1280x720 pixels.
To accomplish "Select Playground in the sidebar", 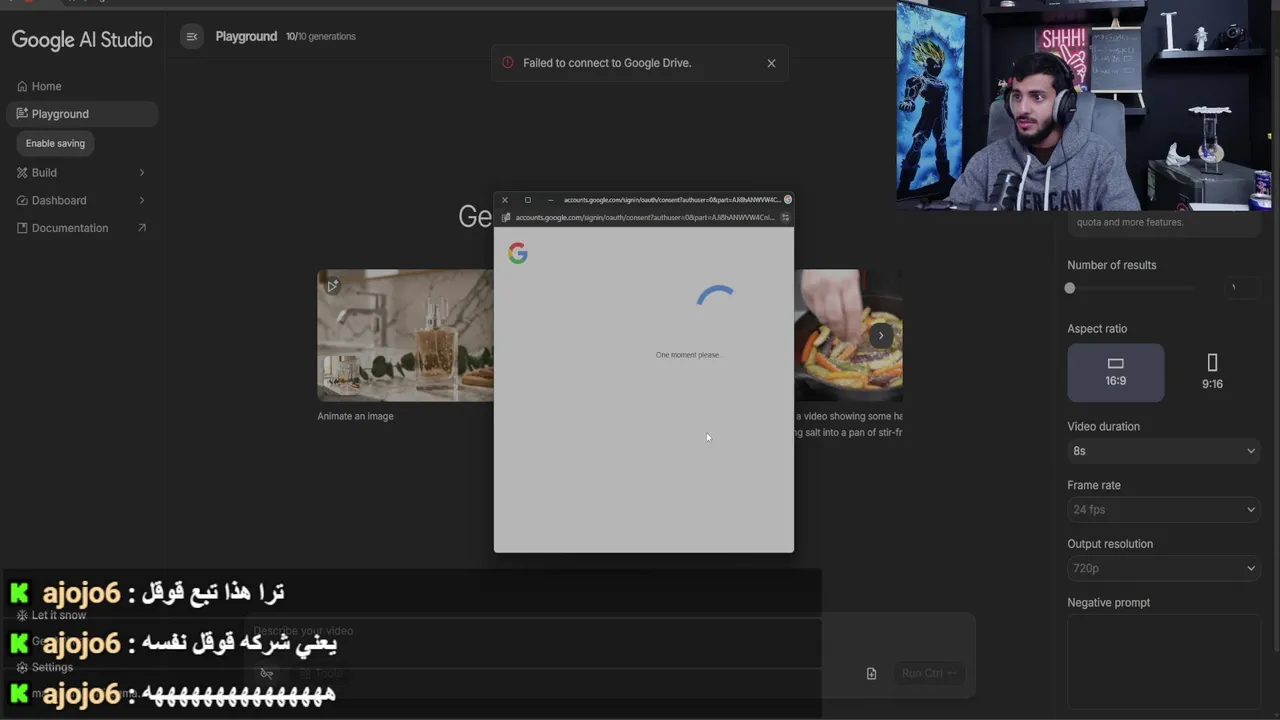I will pyautogui.click(x=82, y=114).
